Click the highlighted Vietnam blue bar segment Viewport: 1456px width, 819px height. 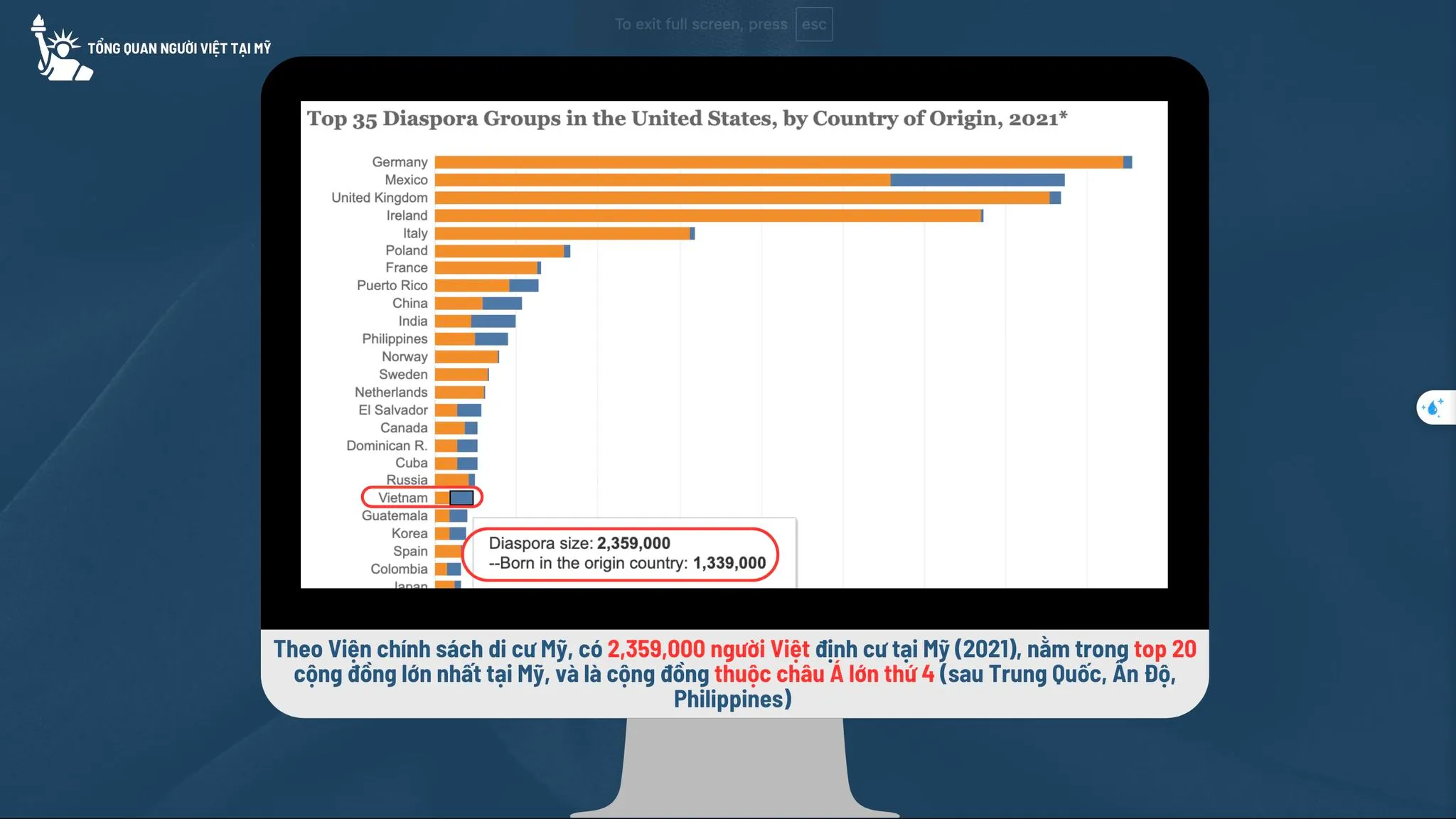pyautogui.click(x=461, y=498)
